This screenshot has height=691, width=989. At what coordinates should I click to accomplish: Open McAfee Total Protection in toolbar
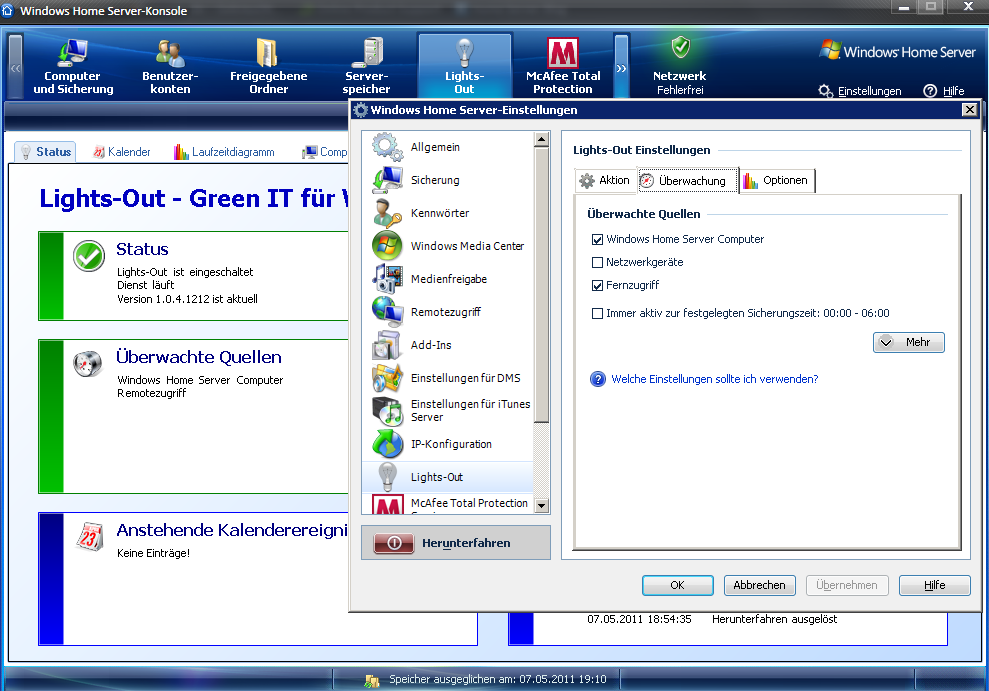563,66
